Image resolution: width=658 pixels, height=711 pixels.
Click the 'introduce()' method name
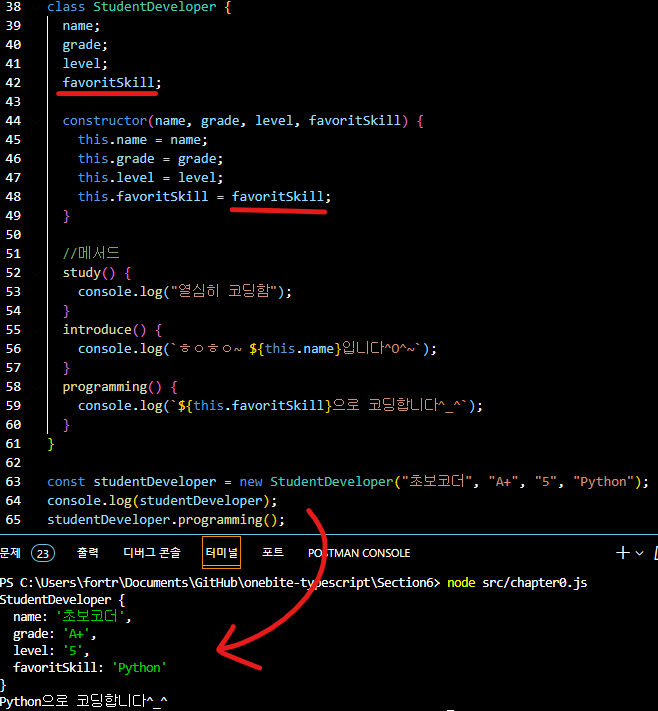[104, 330]
